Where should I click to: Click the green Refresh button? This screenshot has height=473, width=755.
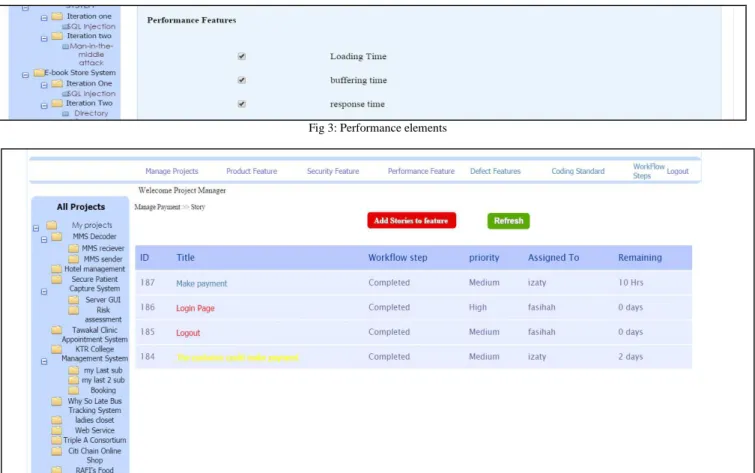(508, 221)
